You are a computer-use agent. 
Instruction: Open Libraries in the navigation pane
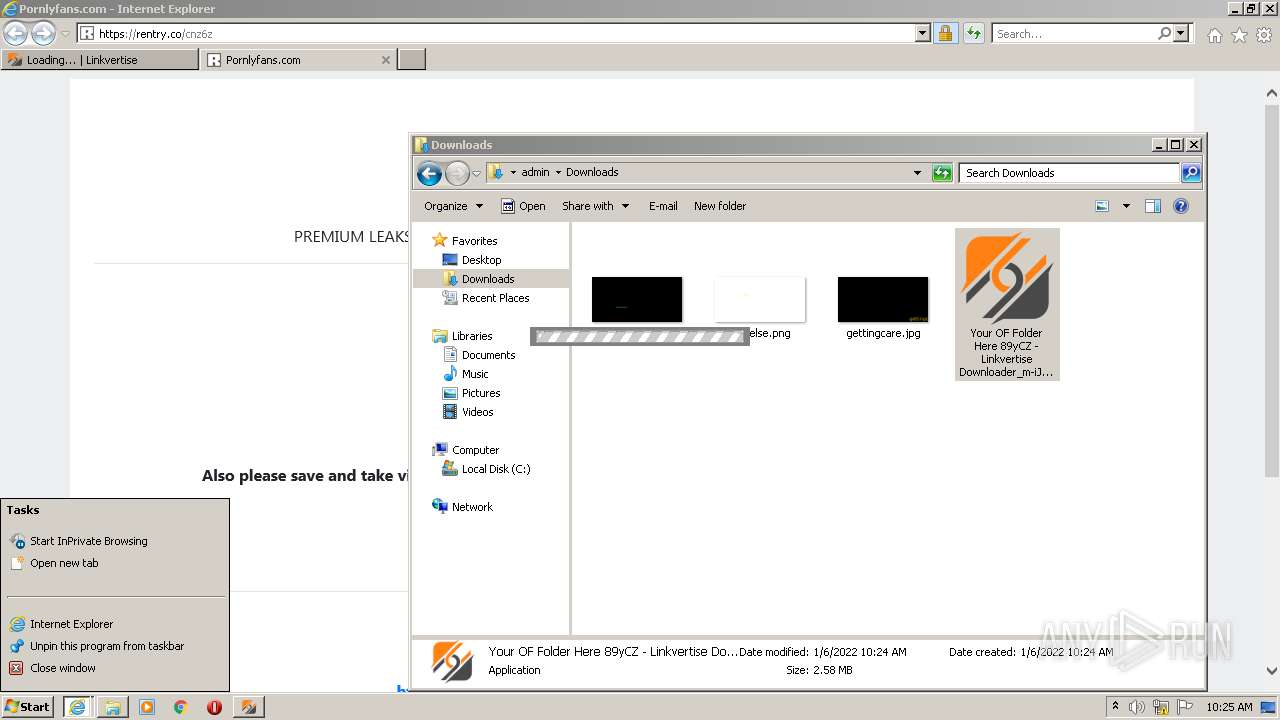471,336
